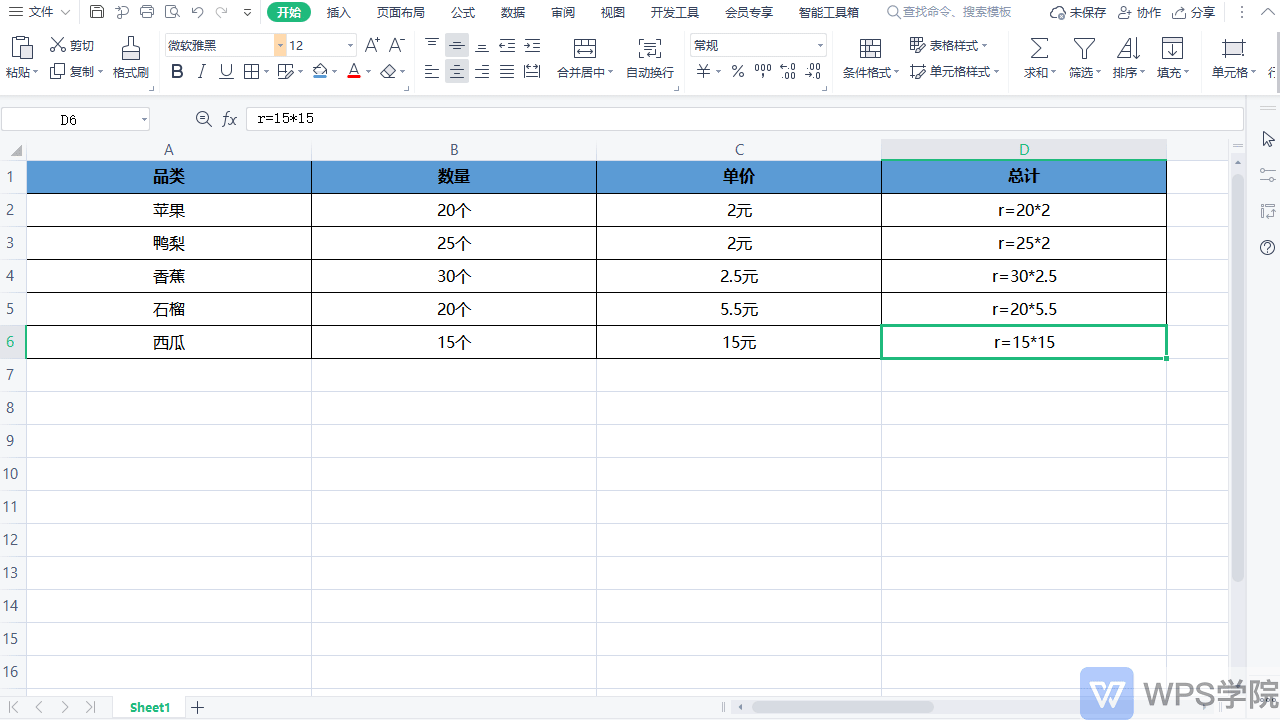Click the percent style icon
1280x720 pixels.
737,71
